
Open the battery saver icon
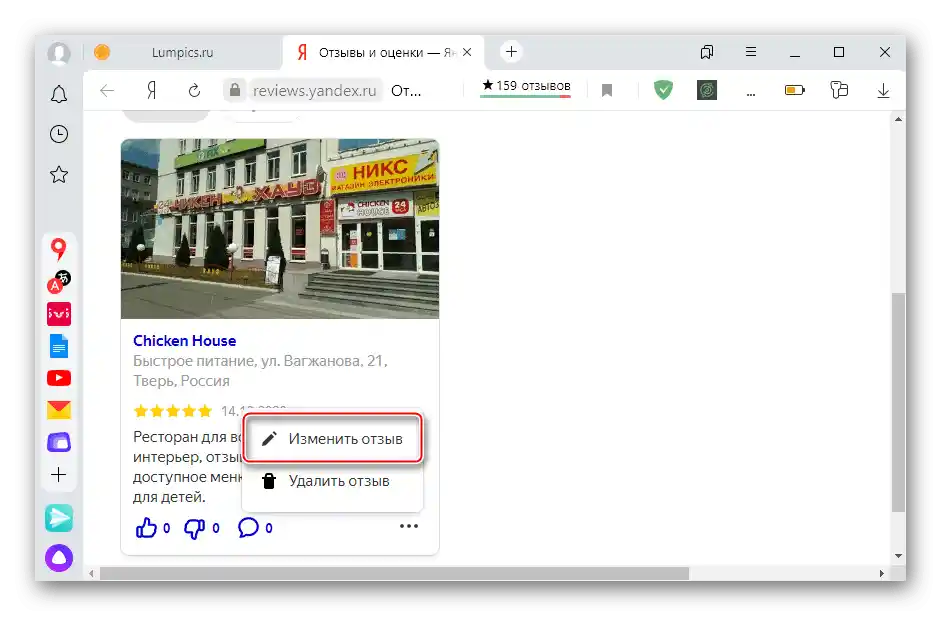pyautogui.click(x=795, y=91)
